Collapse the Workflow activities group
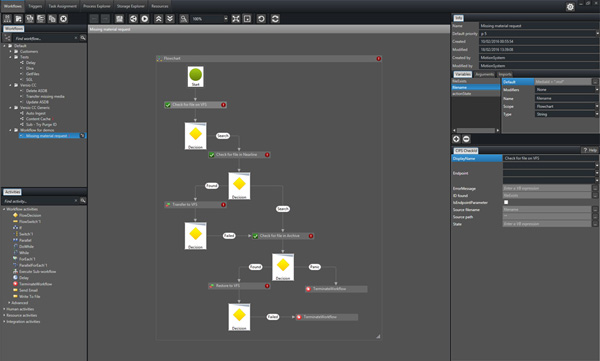The width and height of the screenshot is (600, 361). click(4, 209)
